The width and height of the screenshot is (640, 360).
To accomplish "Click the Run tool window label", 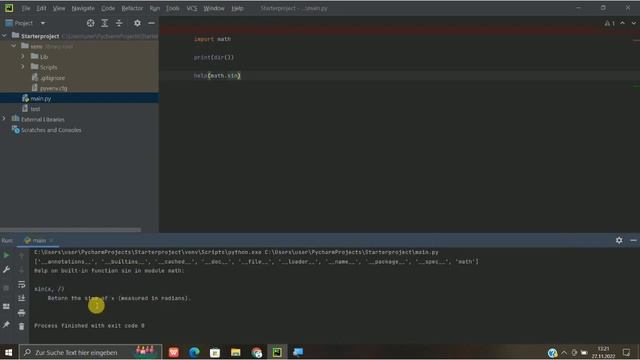I will (7, 240).
